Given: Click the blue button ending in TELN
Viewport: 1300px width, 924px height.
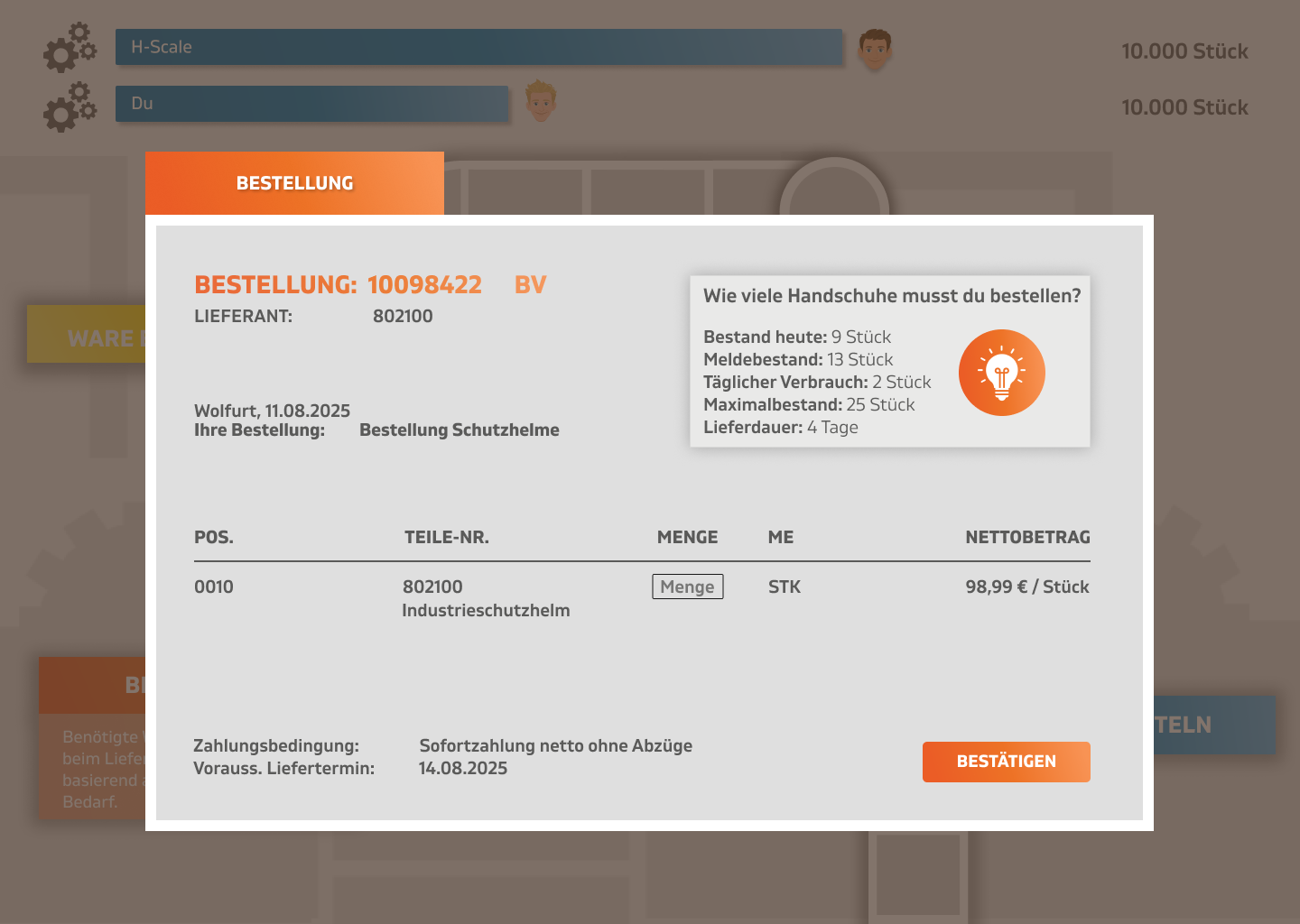Looking at the screenshot, I should tap(1214, 725).
